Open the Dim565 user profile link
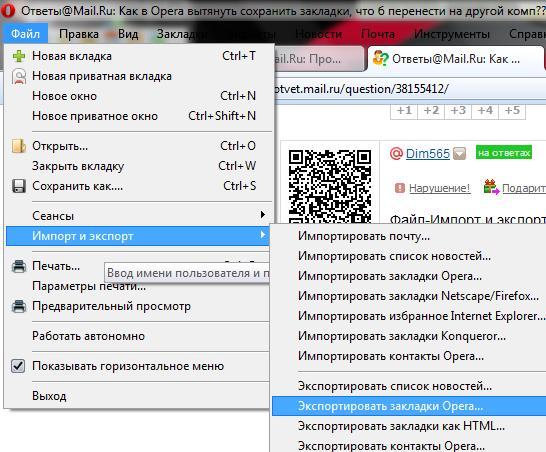This screenshot has height=452, width=546. pyautogui.click(x=428, y=154)
